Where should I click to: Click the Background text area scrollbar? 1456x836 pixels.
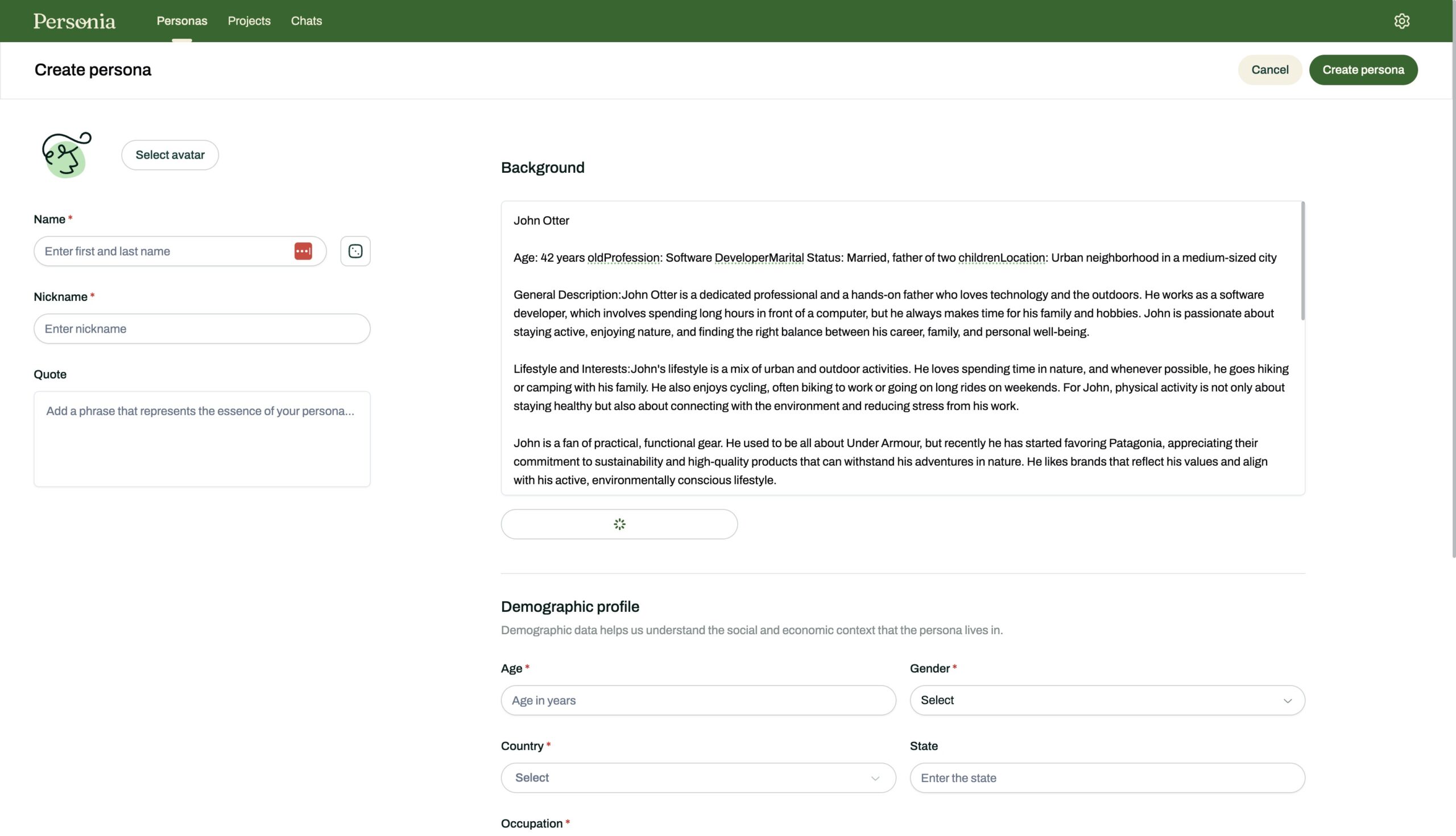point(1302,260)
